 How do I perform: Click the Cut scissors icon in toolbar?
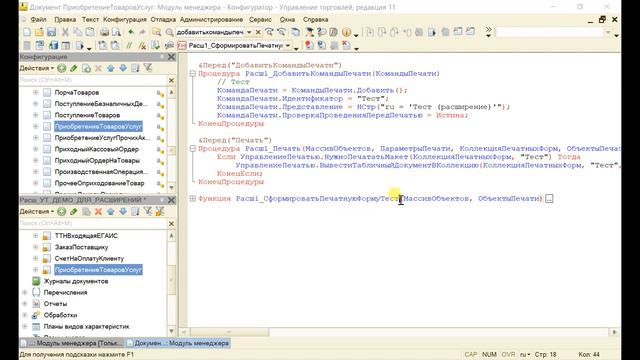click(65, 32)
